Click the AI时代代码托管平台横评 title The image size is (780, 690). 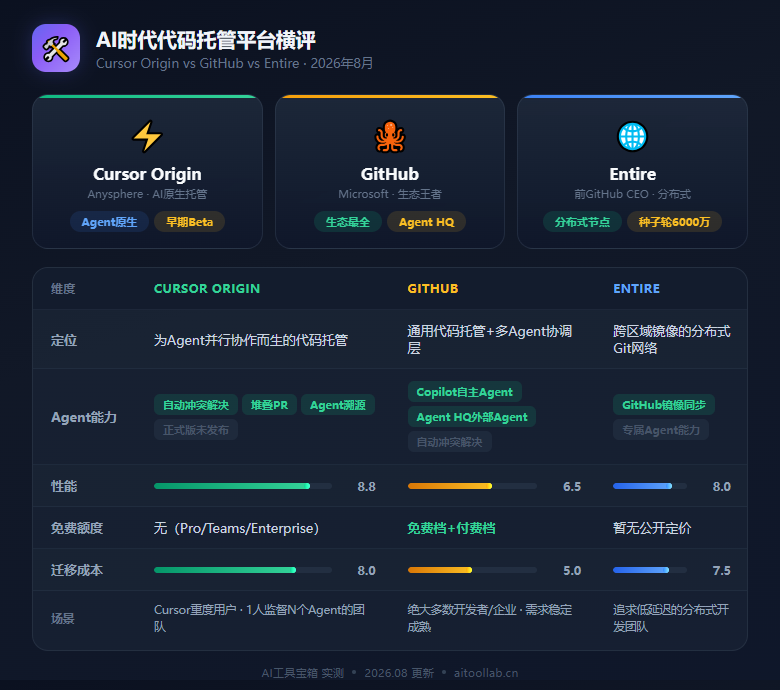pyautogui.click(x=206, y=40)
